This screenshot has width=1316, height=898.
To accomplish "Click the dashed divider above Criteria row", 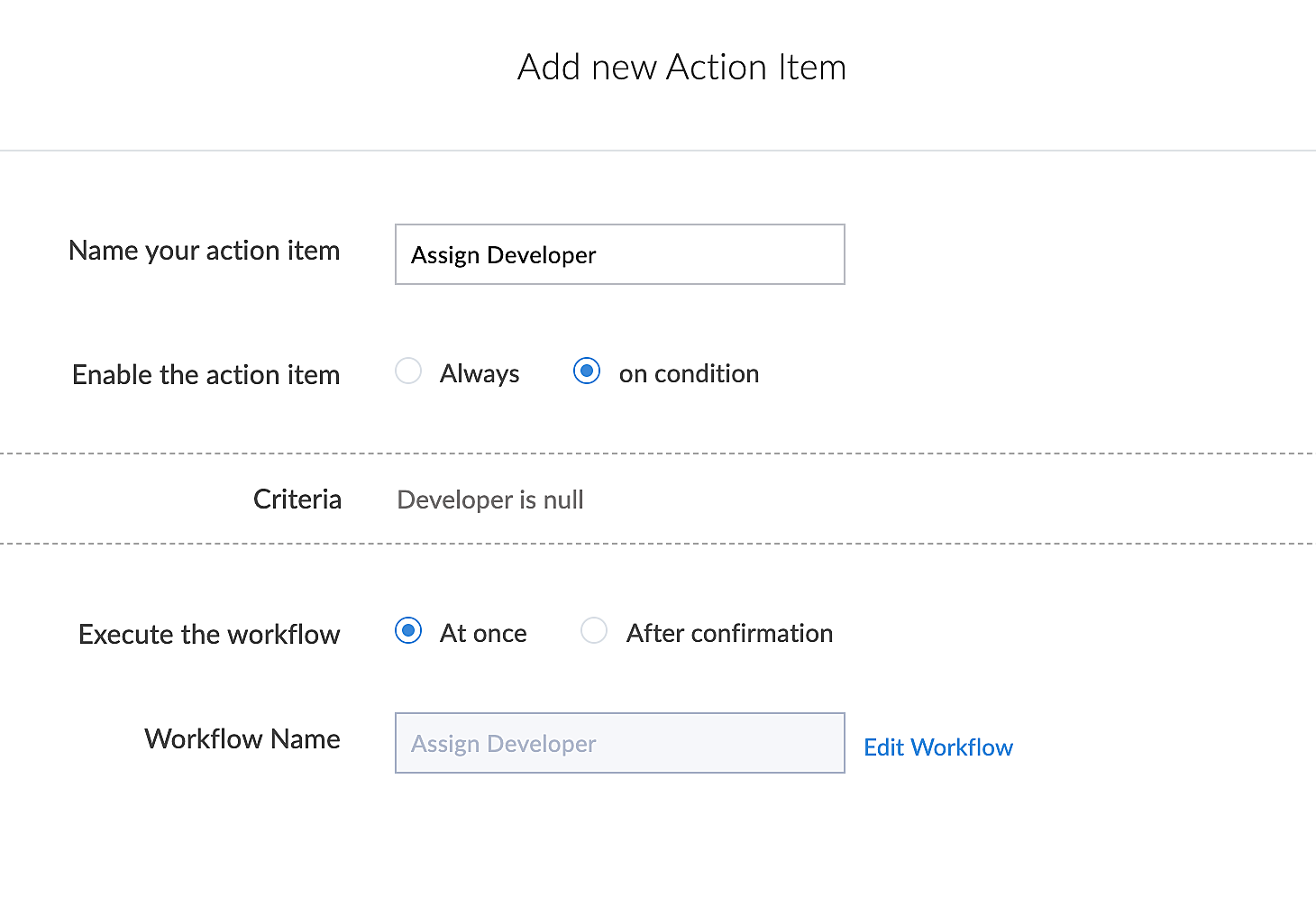I will [658, 454].
